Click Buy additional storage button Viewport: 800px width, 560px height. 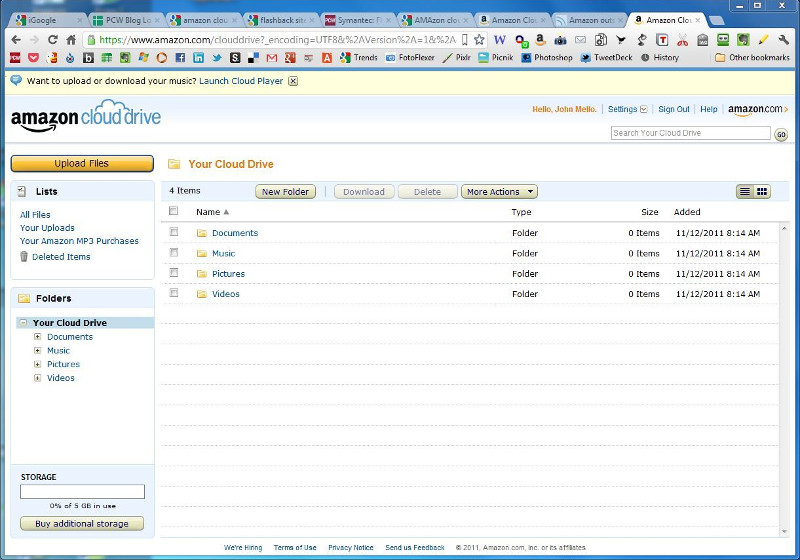click(x=82, y=524)
